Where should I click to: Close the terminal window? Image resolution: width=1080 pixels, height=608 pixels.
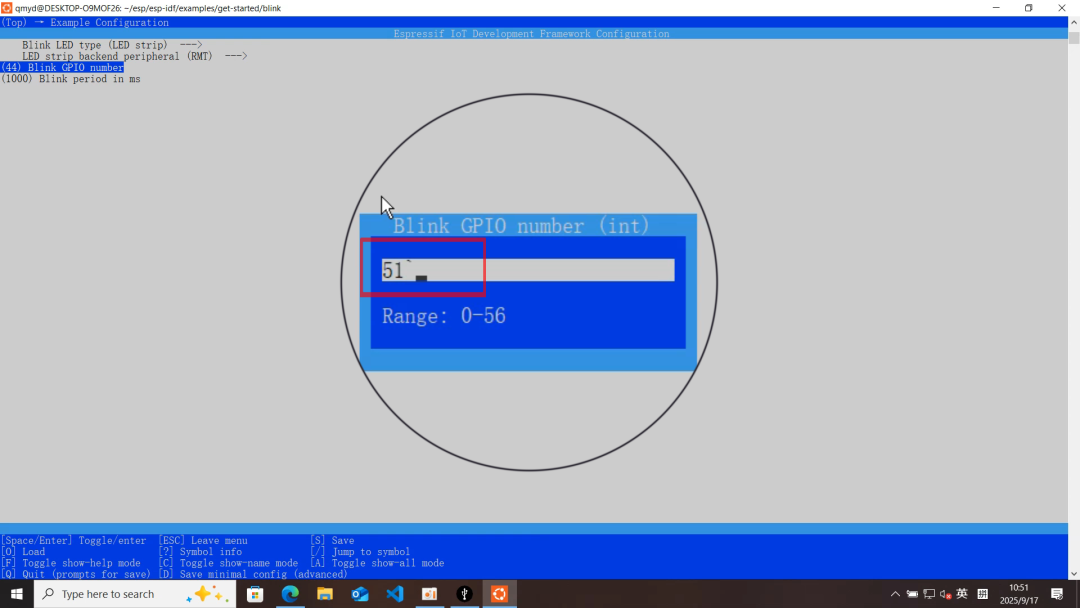coord(1061,8)
